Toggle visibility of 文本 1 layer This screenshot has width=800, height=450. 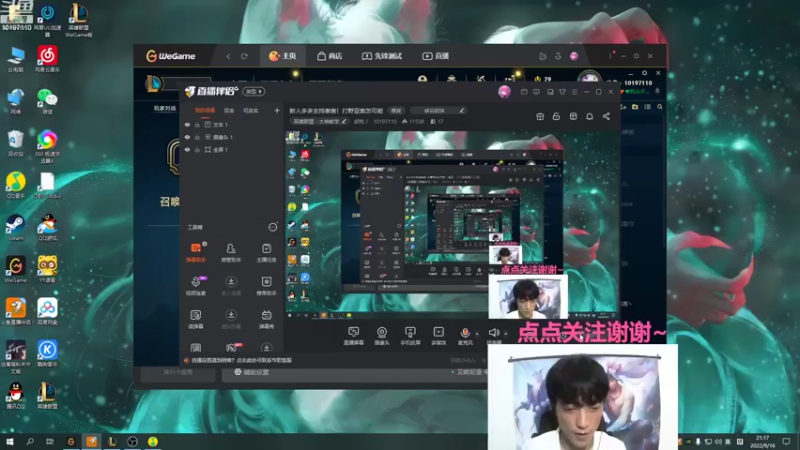187,124
